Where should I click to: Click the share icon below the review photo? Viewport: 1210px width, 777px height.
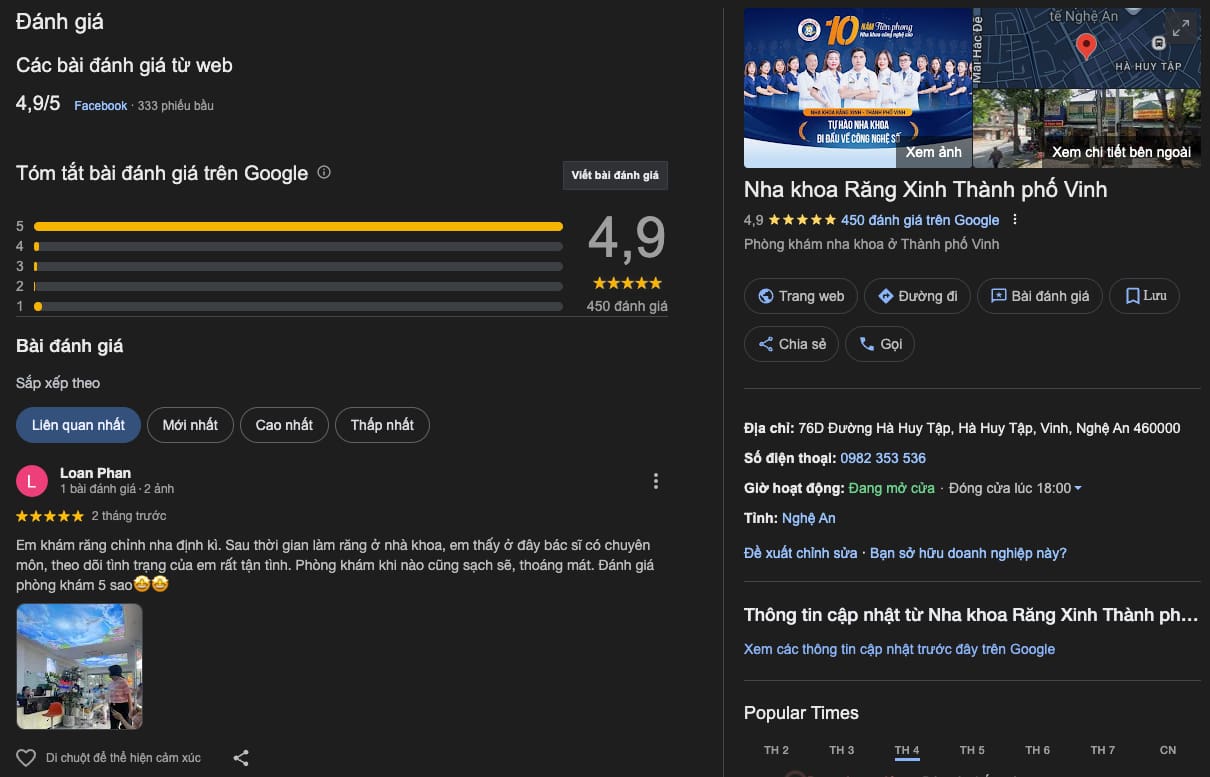[x=241, y=758]
